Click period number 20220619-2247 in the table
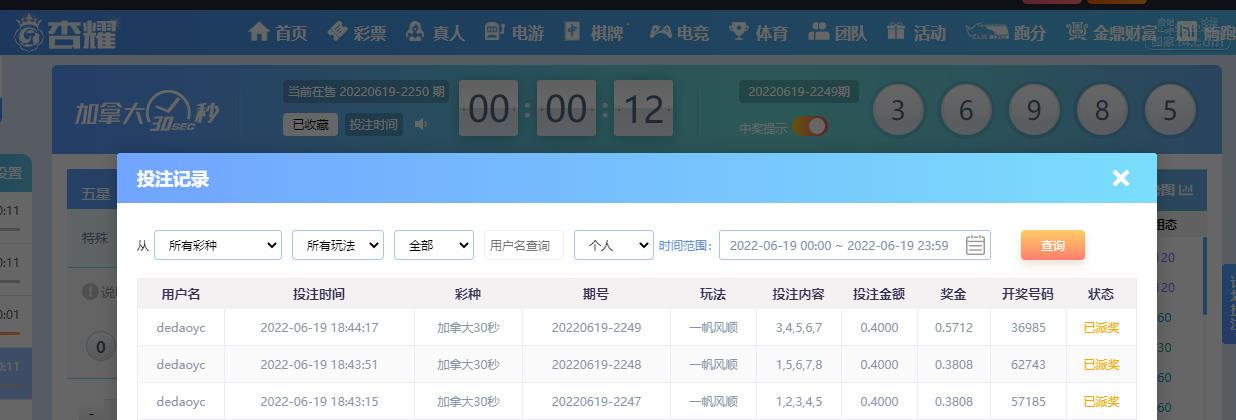The height and width of the screenshot is (420, 1236). 596,402
